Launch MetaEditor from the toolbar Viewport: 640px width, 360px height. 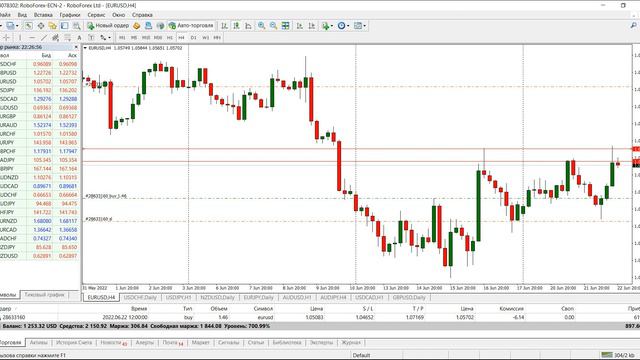[x=137, y=26]
